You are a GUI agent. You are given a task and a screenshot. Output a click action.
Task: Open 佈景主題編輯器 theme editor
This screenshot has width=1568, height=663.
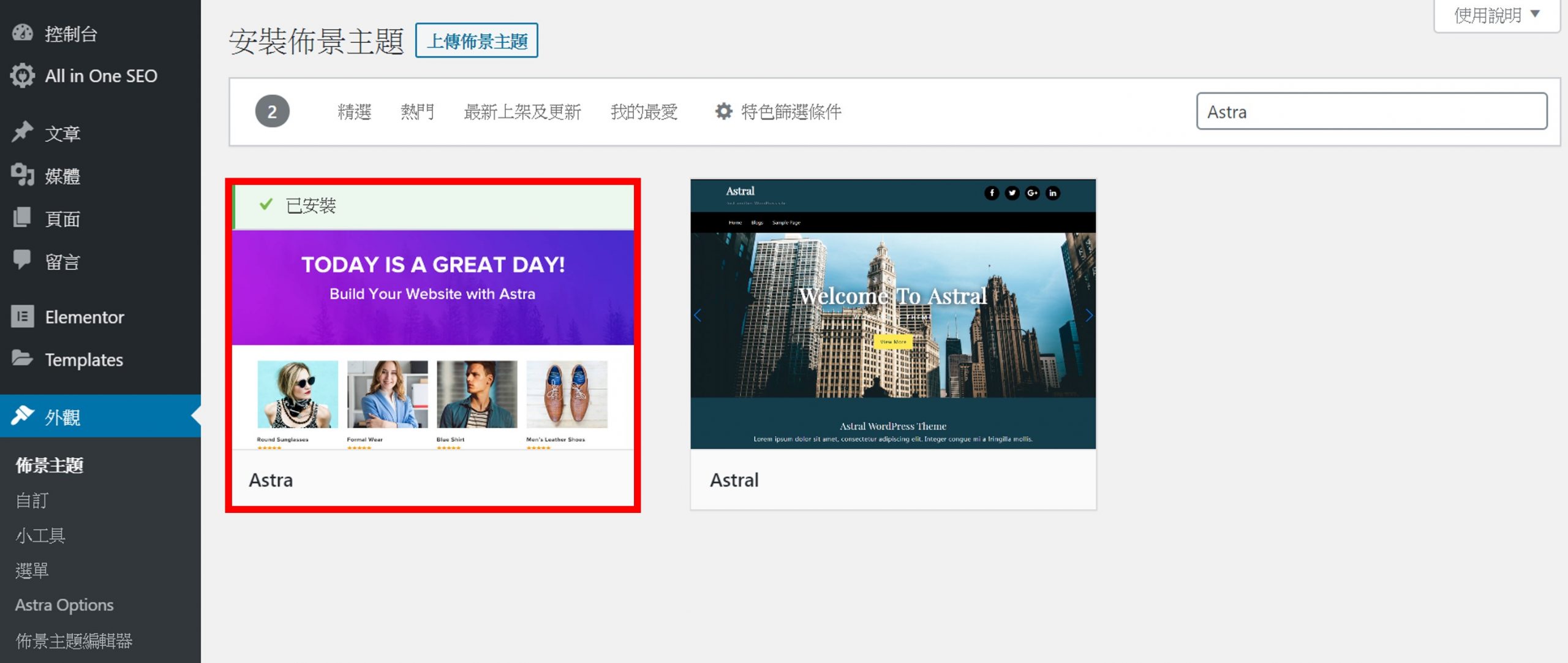74,640
